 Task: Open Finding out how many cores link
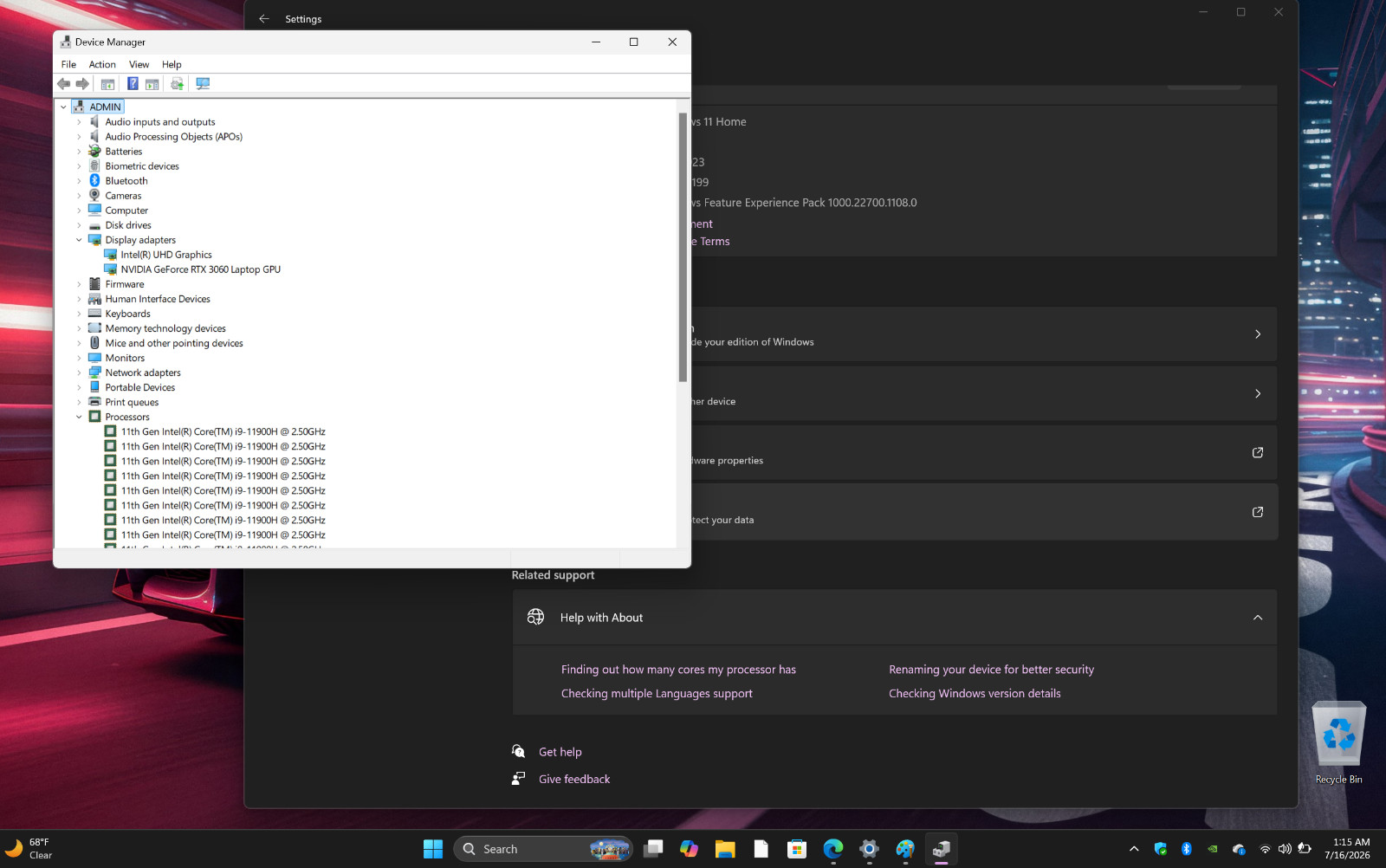click(x=678, y=670)
